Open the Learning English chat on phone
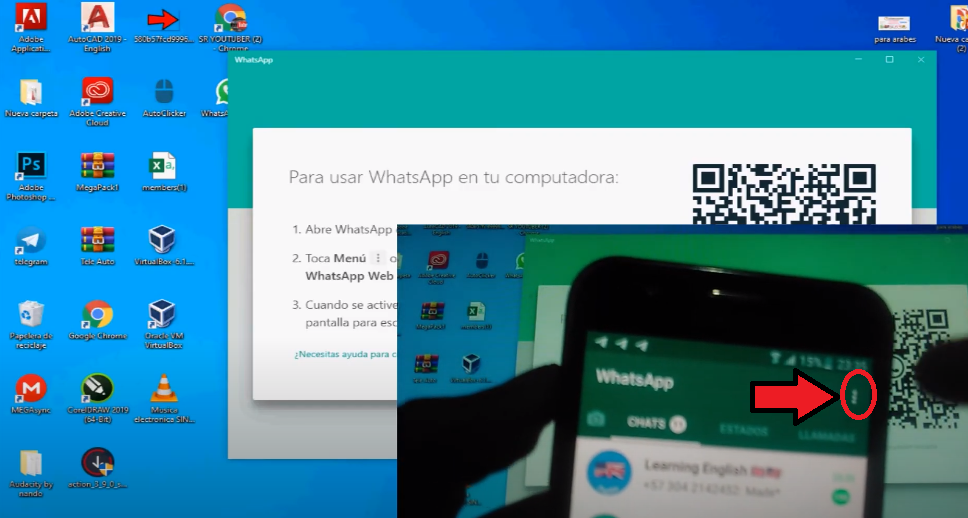The width and height of the screenshot is (968, 518). tap(722, 478)
